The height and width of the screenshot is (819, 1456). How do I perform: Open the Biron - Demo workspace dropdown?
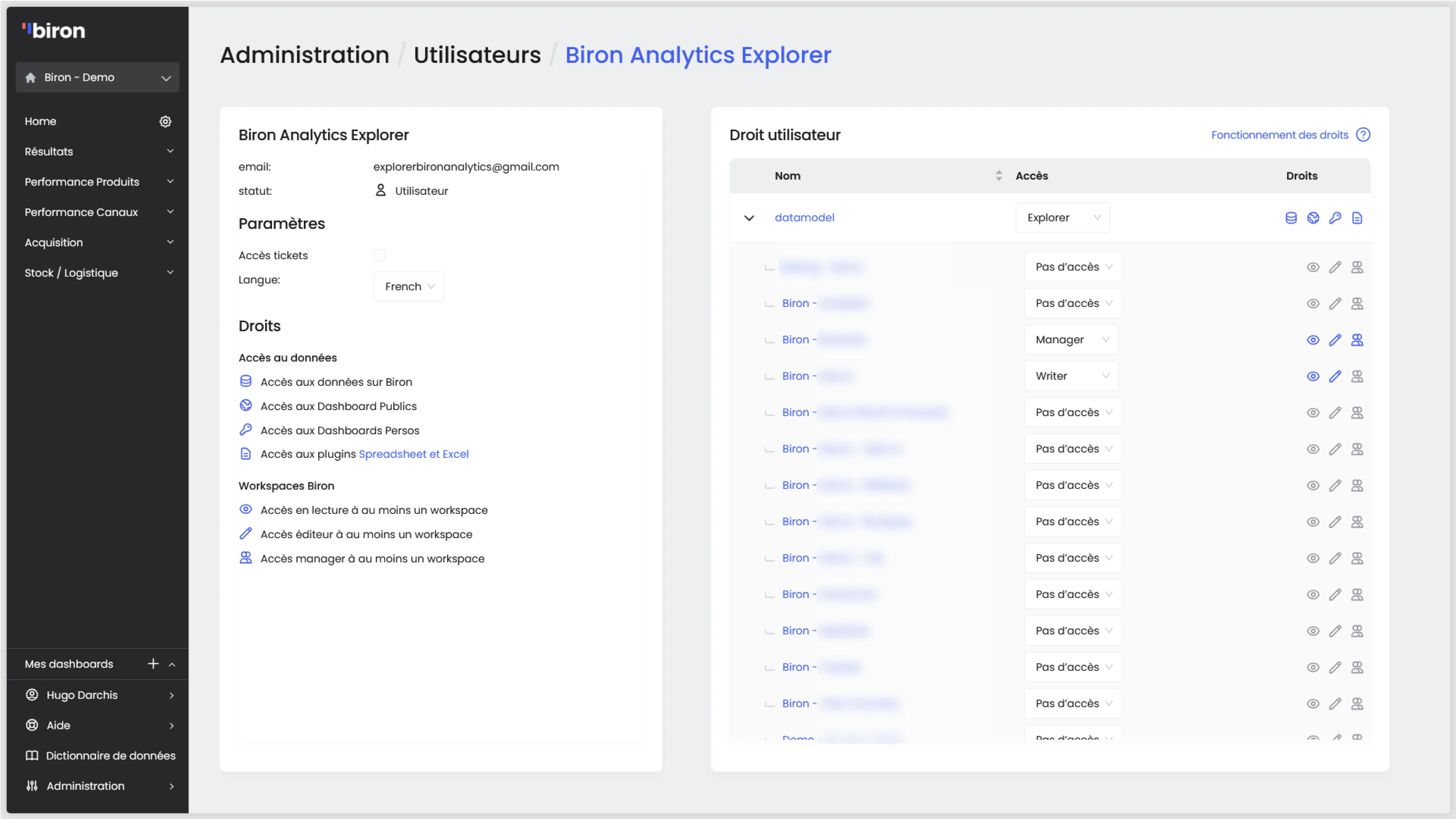tap(98, 77)
